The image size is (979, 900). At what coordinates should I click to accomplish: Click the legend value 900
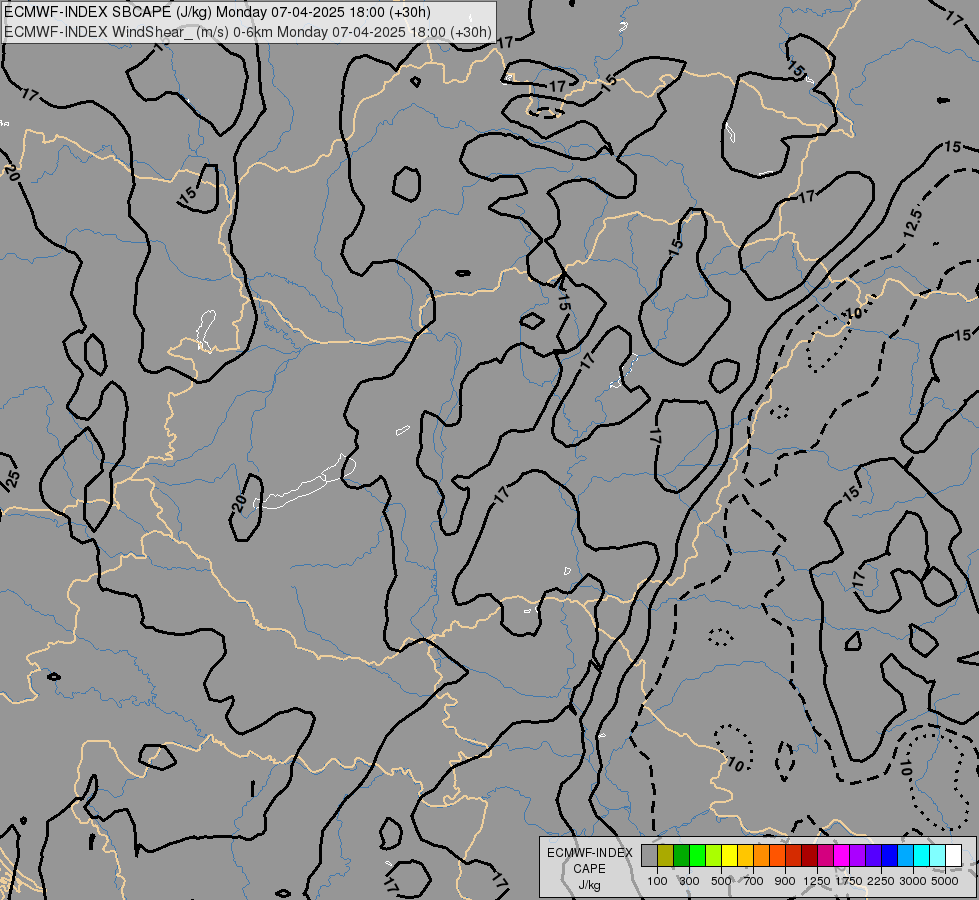coord(785,881)
